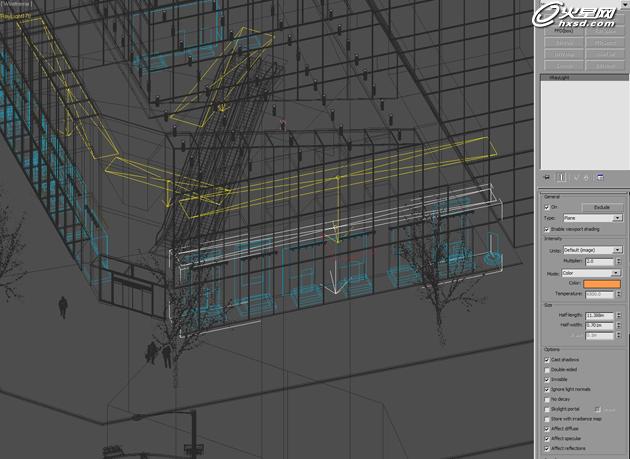
Task: Expand the Units dropdown
Action: point(594,249)
